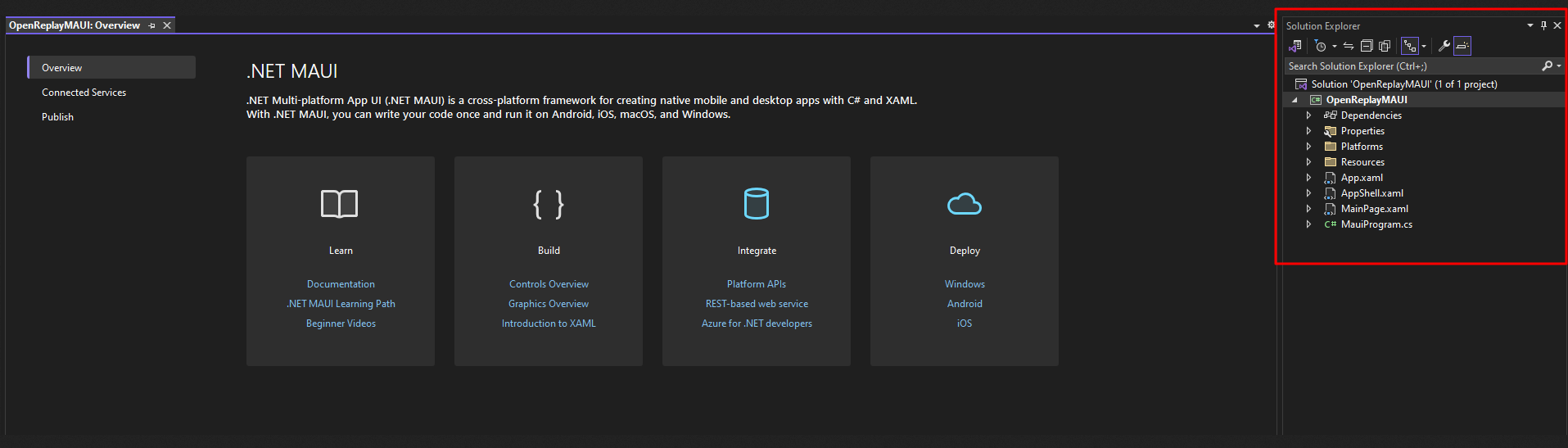Open the Pending Changes Filter clock icon

coord(1320,46)
